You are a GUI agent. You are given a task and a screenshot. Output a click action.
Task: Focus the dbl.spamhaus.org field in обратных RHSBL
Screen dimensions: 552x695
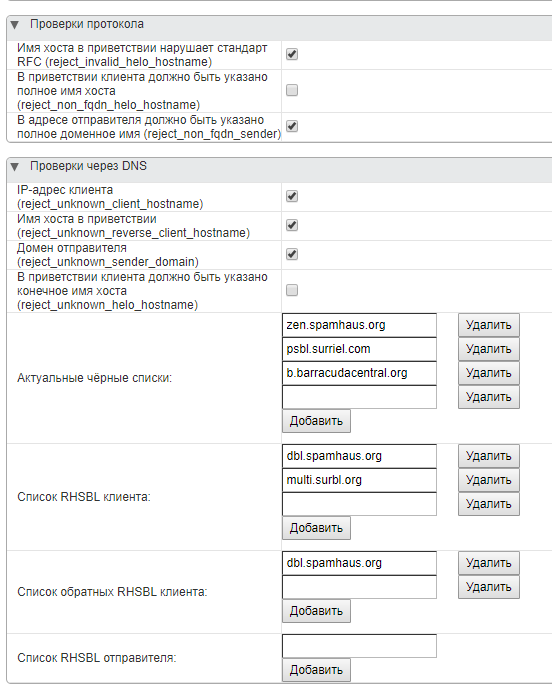(x=359, y=563)
